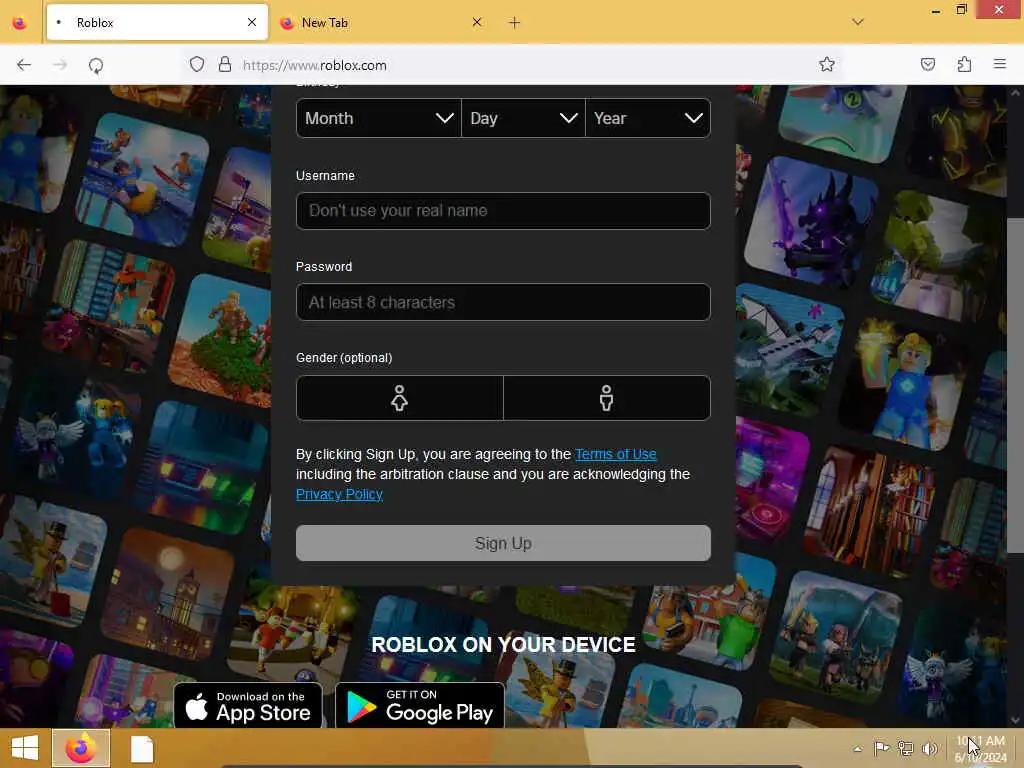
Task: Show site security padlock info
Action: click(x=225, y=64)
